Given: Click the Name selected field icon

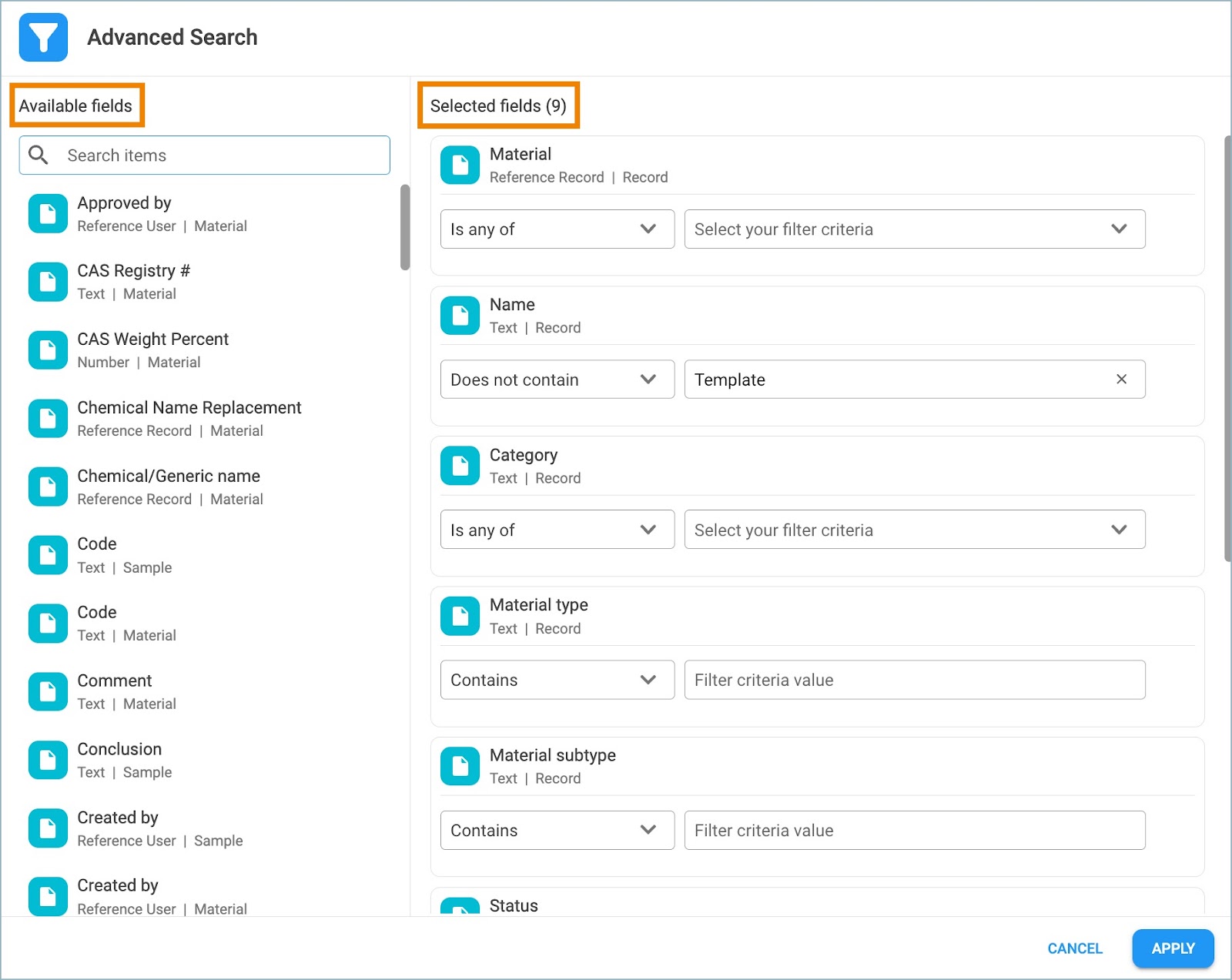Looking at the screenshot, I should click(x=460, y=316).
